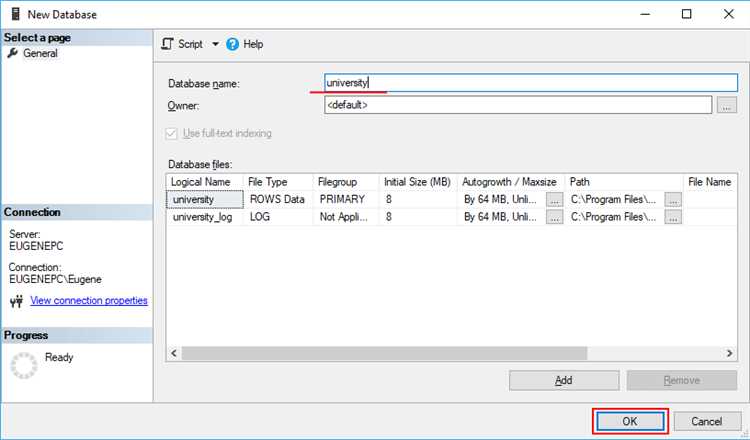Click initial size 8 in university row
Screen dimensions: 750x440
(x=418, y=199)
